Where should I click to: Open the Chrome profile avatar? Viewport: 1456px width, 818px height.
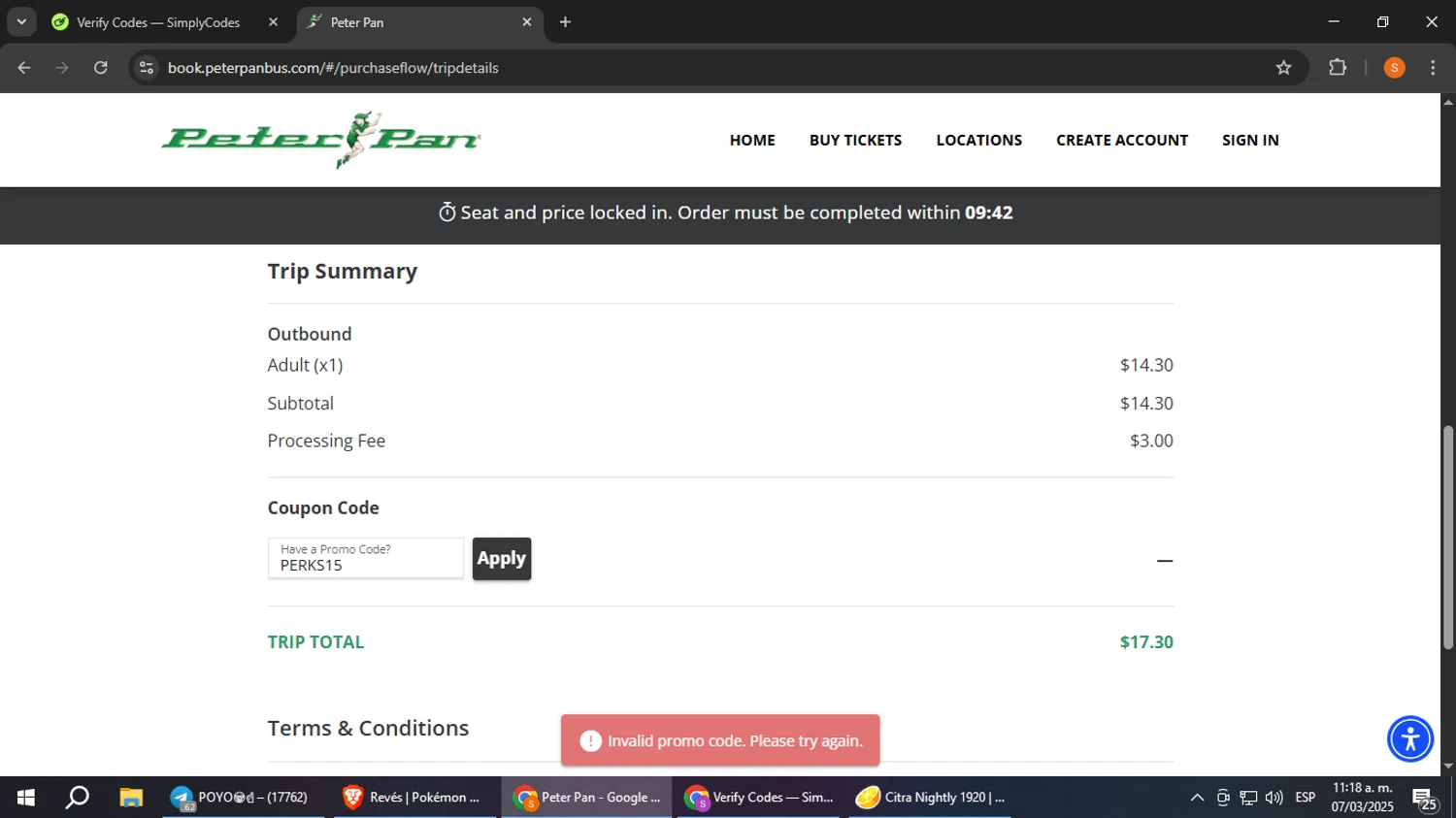tap(1394, 68)
